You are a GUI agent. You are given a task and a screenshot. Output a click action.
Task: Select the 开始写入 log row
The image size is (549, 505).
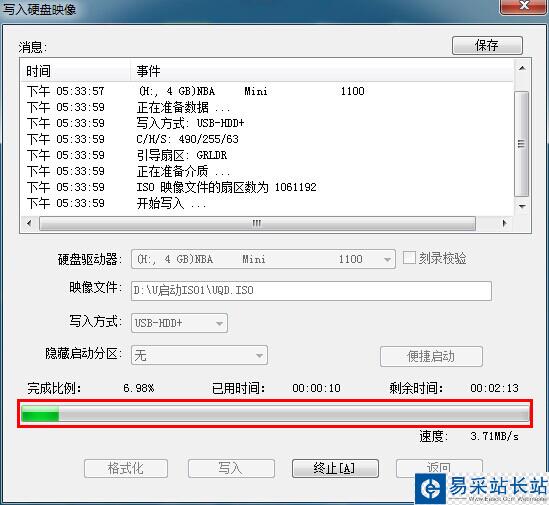(267, 203)
